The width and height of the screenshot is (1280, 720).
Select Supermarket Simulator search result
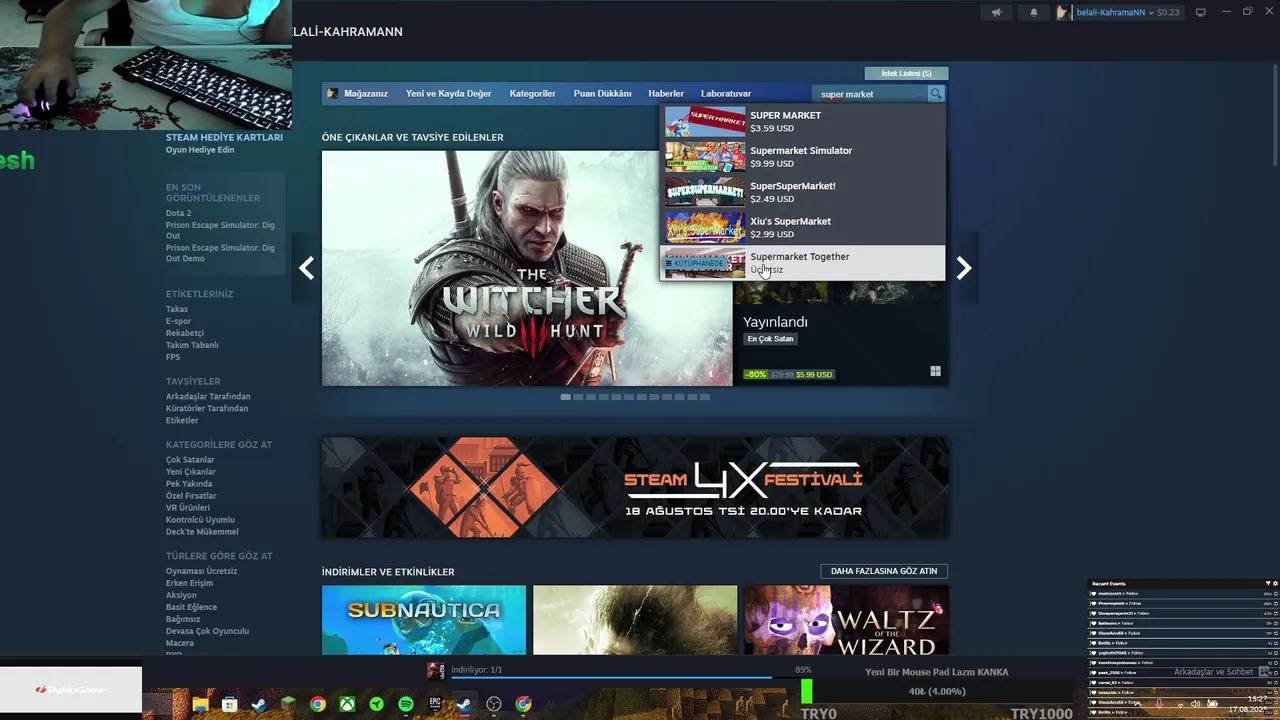coord(802,157)
